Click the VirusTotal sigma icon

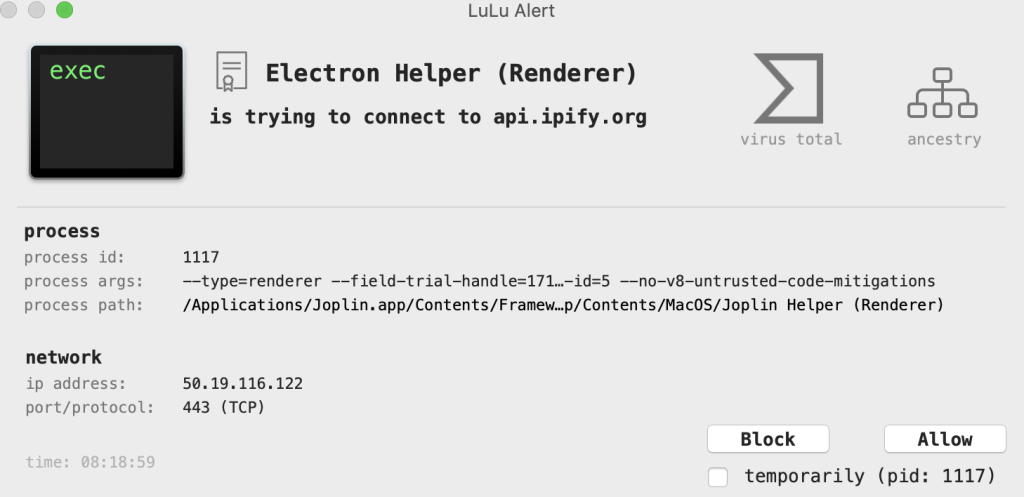(790, 88)
